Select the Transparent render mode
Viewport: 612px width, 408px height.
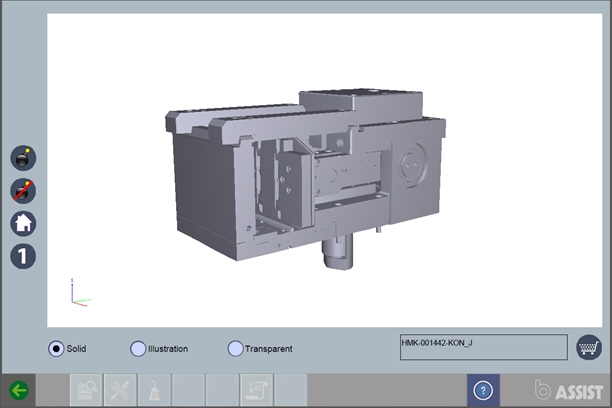(235, 349)
